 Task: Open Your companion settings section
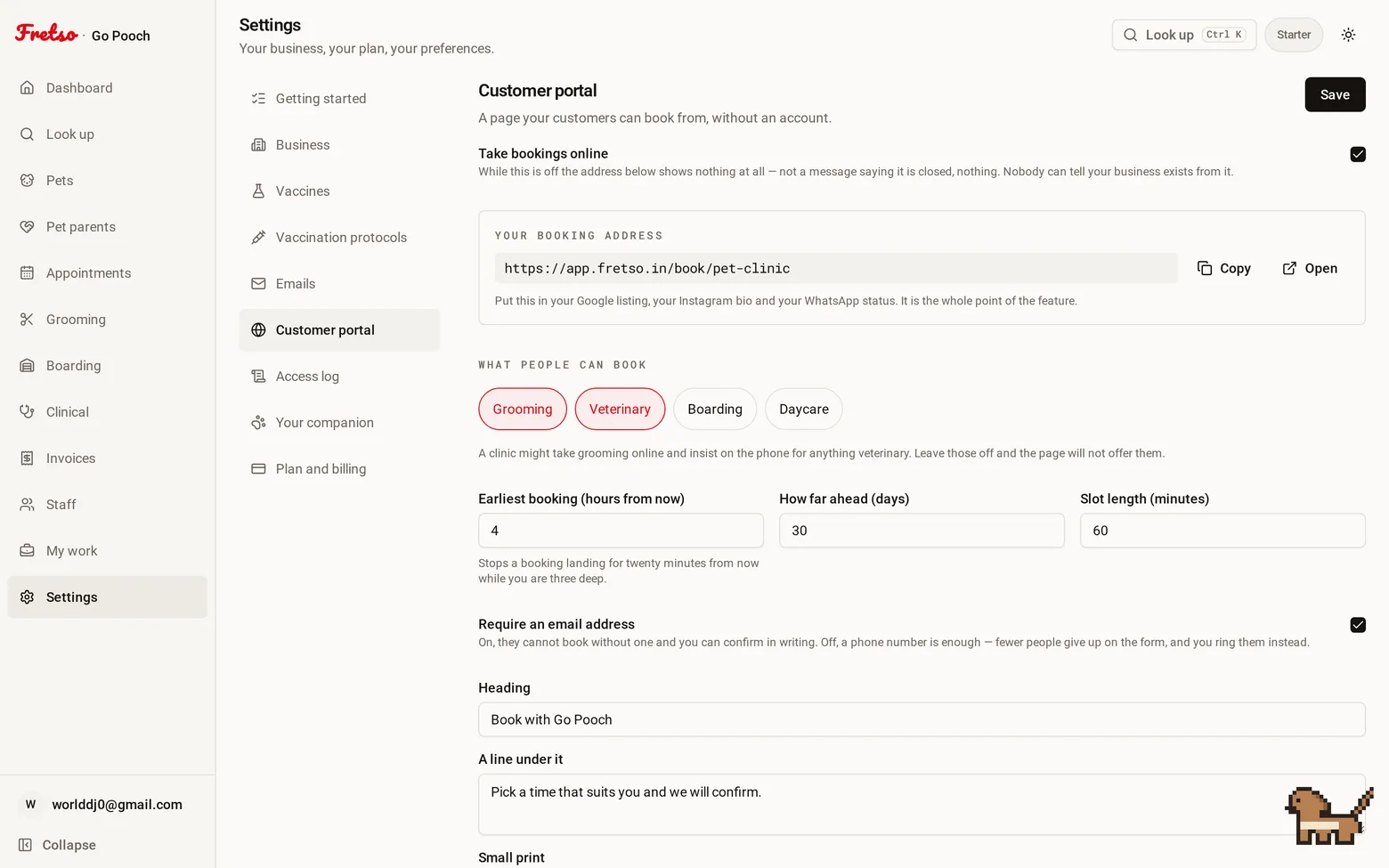pos(339,422)
